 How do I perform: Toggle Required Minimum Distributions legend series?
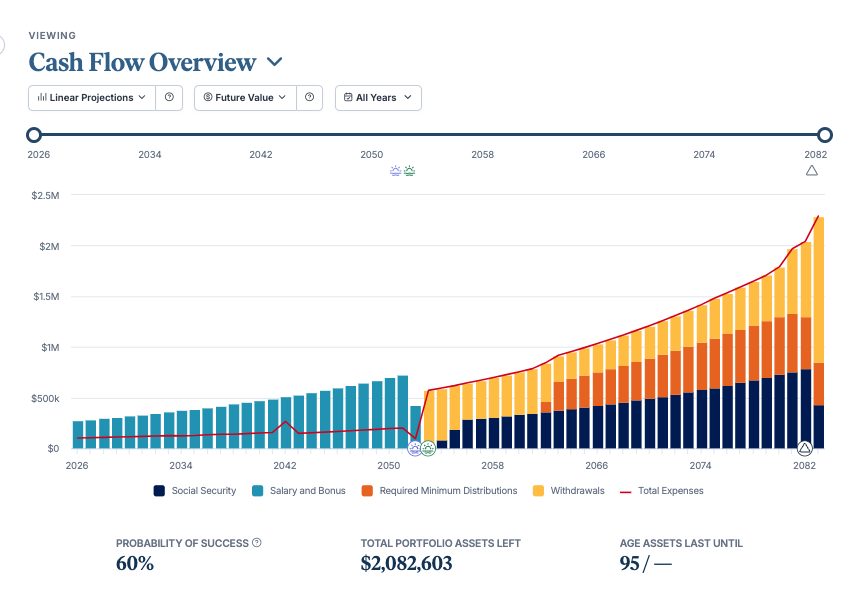(x=439, y=491)
